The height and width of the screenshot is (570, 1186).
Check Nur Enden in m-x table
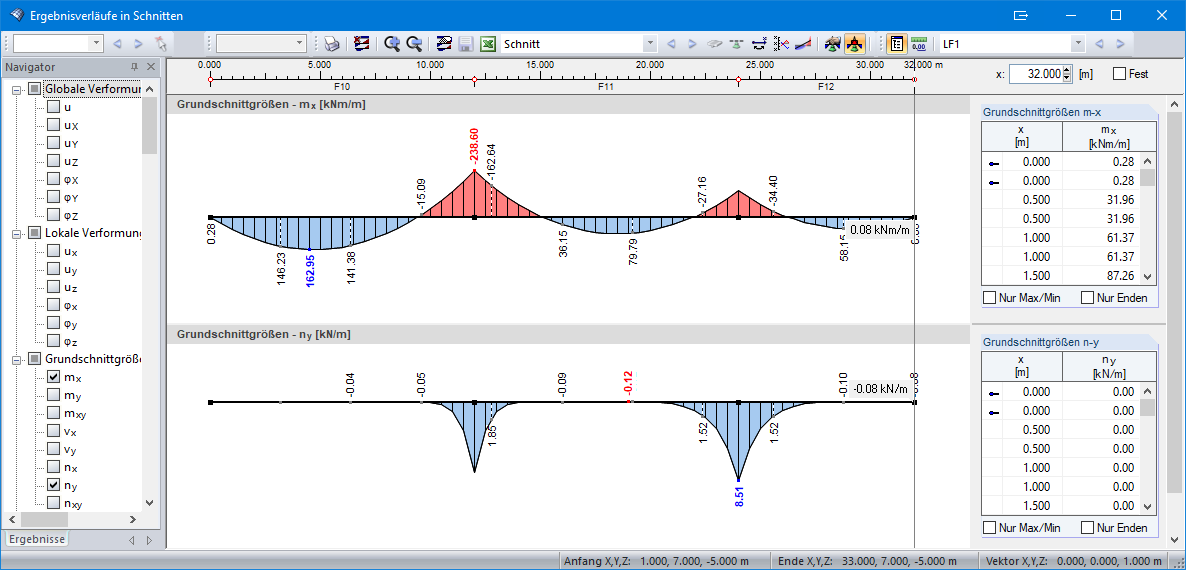[x=1088, y=298]
